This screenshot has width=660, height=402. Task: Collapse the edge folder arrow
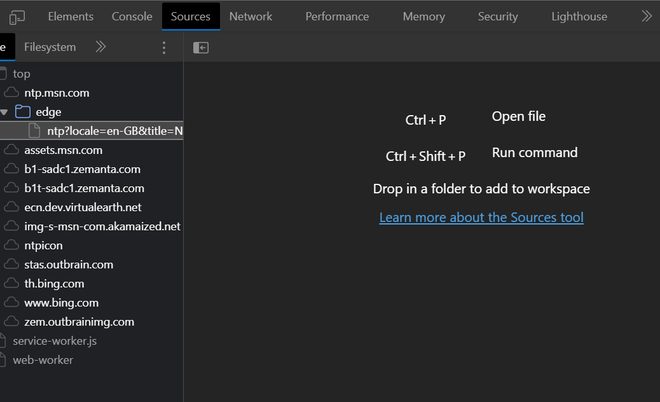5,112
